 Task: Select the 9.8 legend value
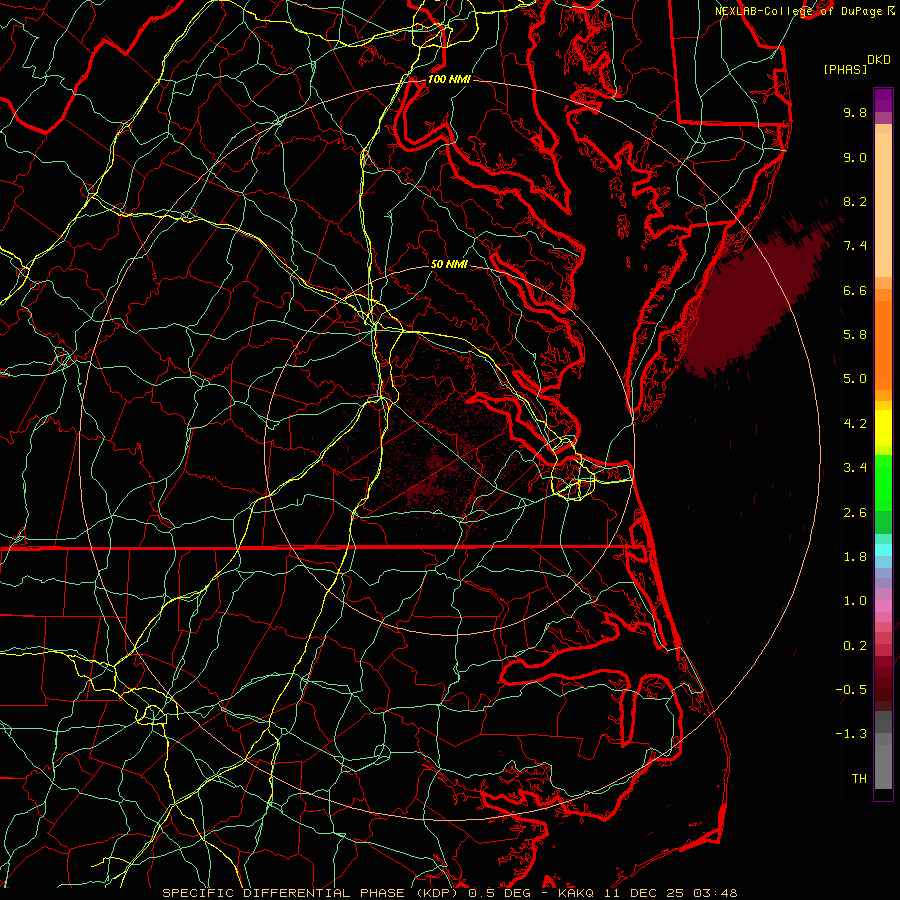855,112
